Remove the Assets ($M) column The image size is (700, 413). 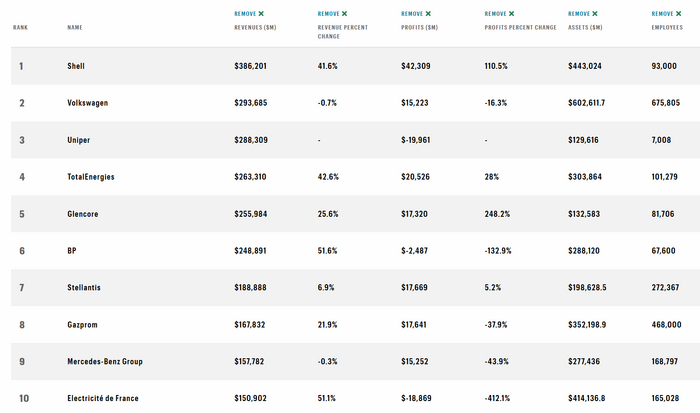click(x=583, y=14)
